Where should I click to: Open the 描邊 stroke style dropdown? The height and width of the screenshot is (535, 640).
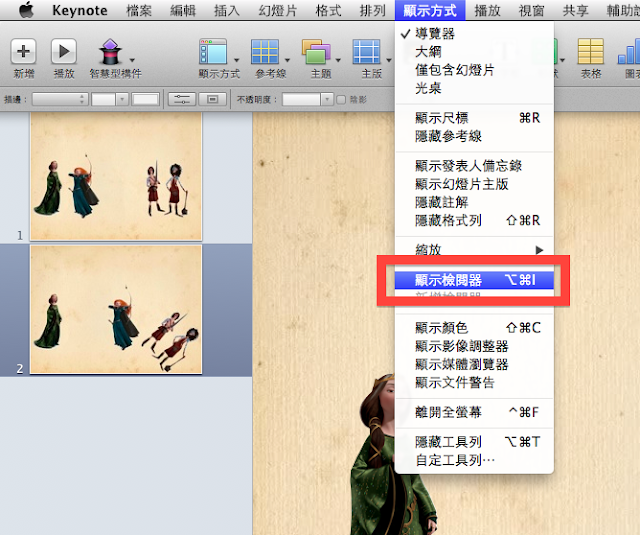pos(60,99)
